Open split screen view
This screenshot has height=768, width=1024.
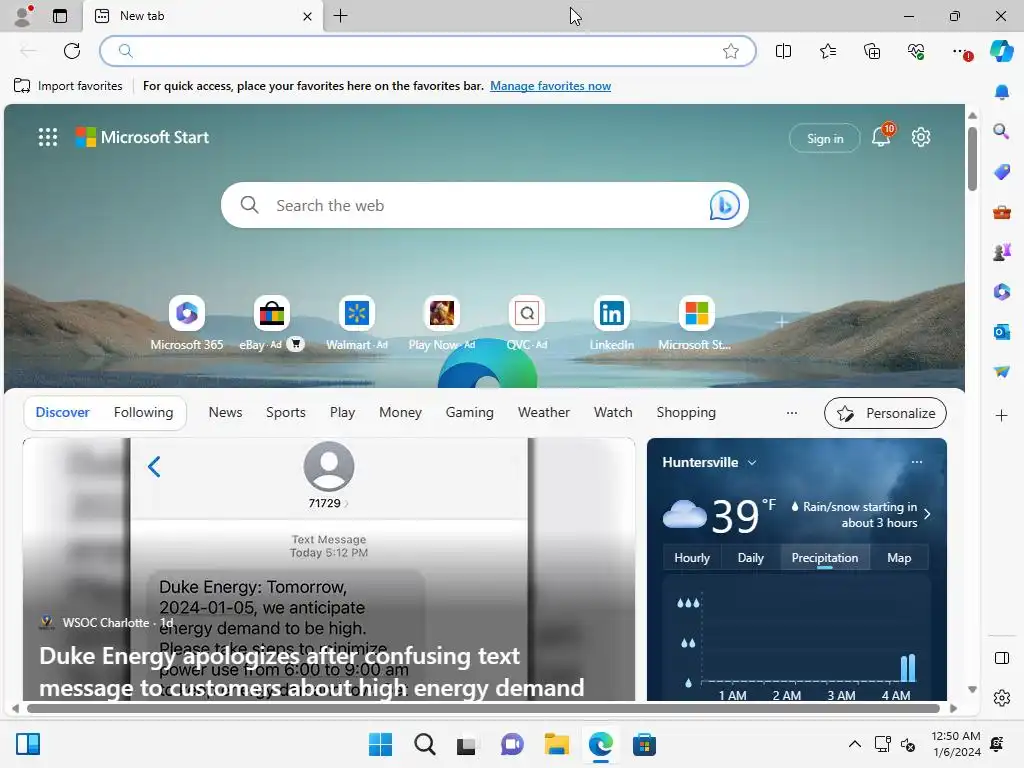click(x=783, y=51)
